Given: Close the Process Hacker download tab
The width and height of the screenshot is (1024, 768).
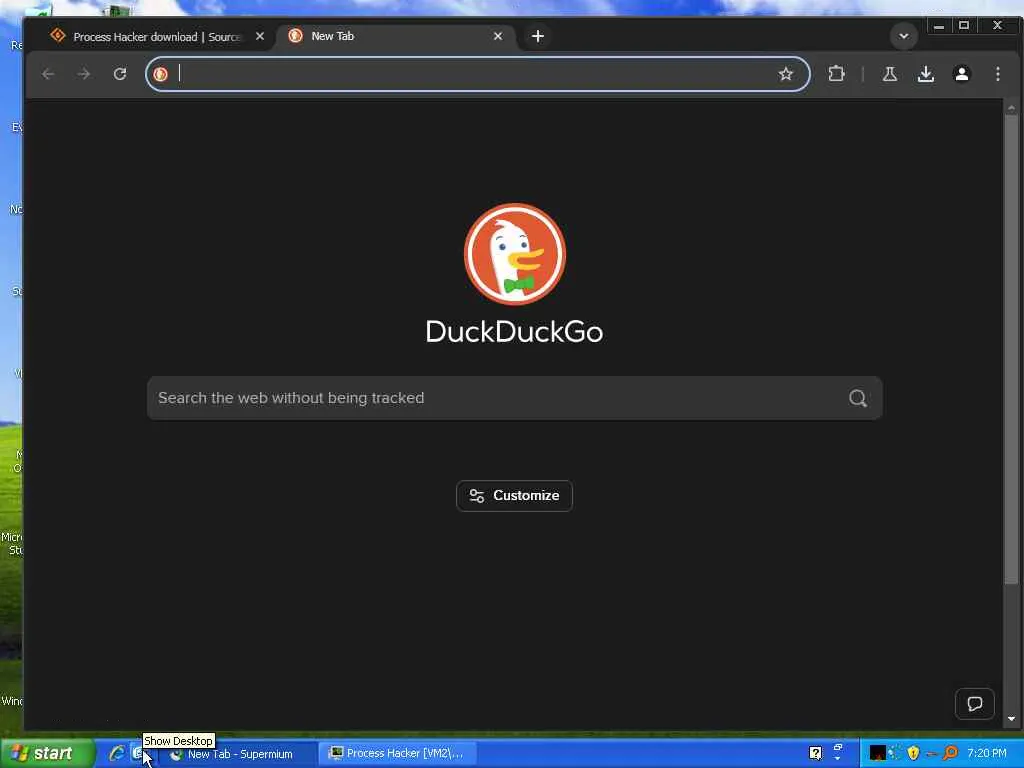Looking at the screenshot, I should pyautogui.click(x=260, y=37).
